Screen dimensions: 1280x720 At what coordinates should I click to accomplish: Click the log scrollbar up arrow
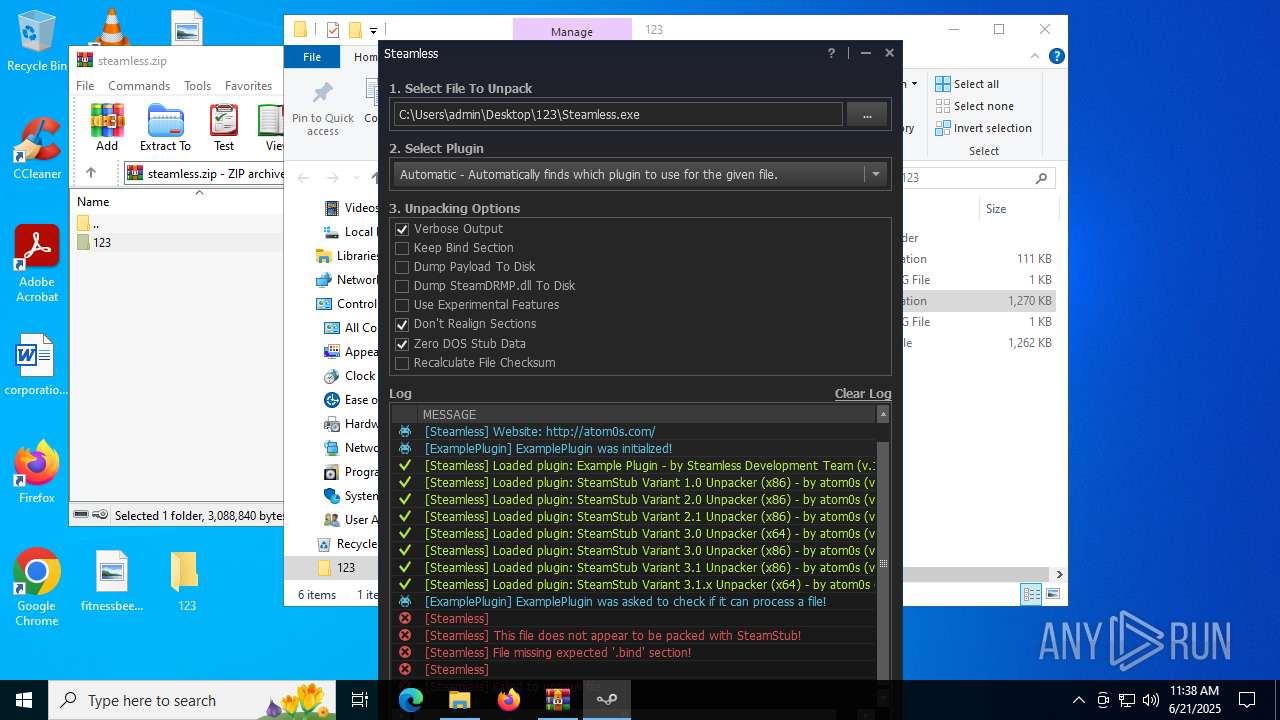pos(883,414)
